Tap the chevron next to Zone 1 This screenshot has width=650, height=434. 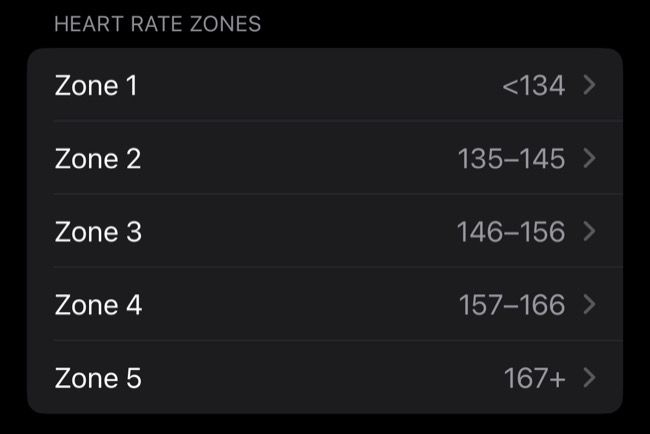click(589, 85)
